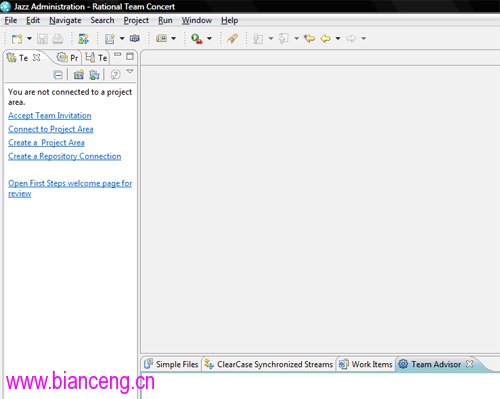Click the Back navigation arrow icon
Image resolution: width=500 pixels, height=399 pixels.
point(326,38)
